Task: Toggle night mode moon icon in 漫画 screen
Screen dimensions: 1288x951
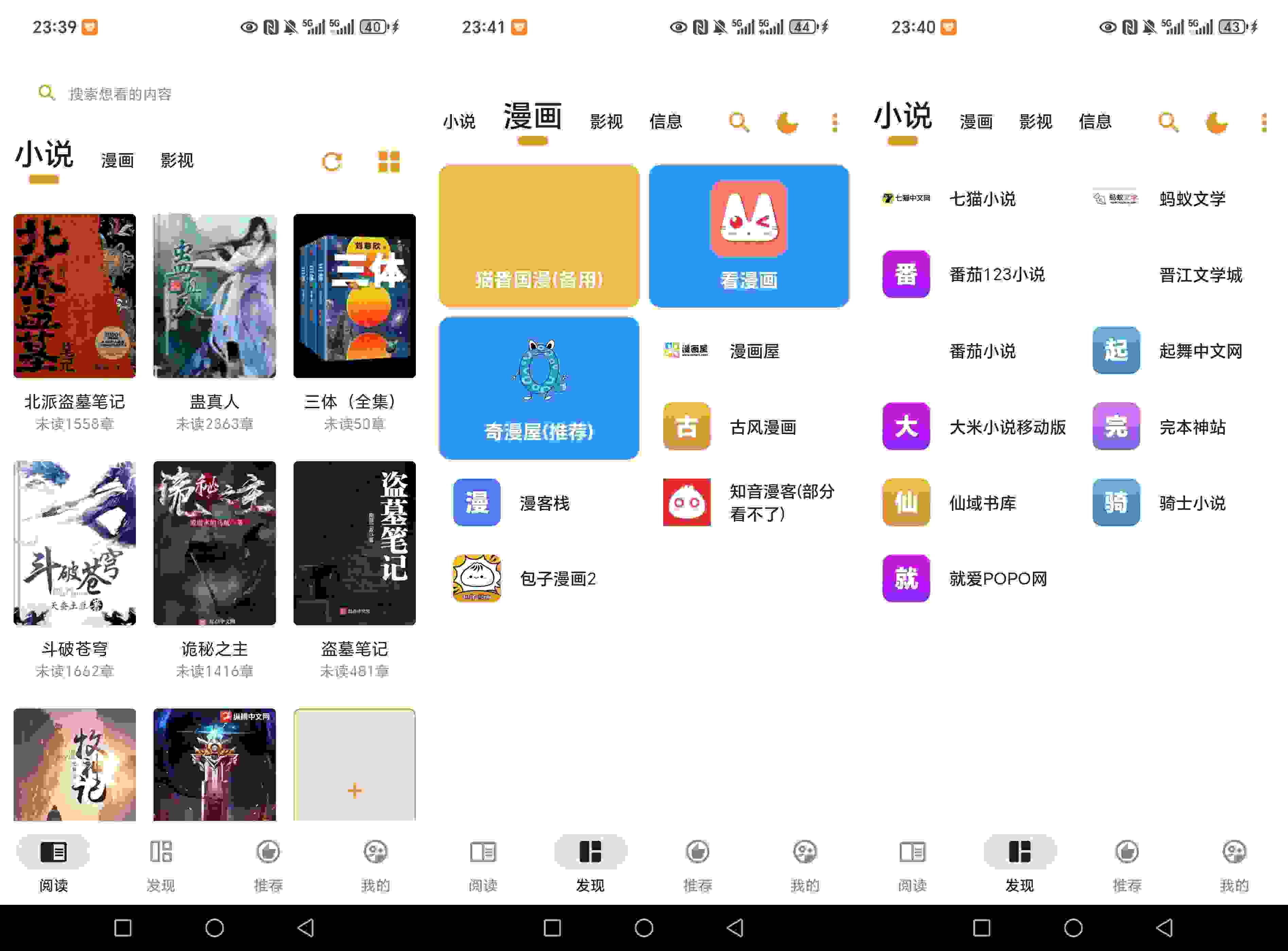Action: click(x=787, y=122)
